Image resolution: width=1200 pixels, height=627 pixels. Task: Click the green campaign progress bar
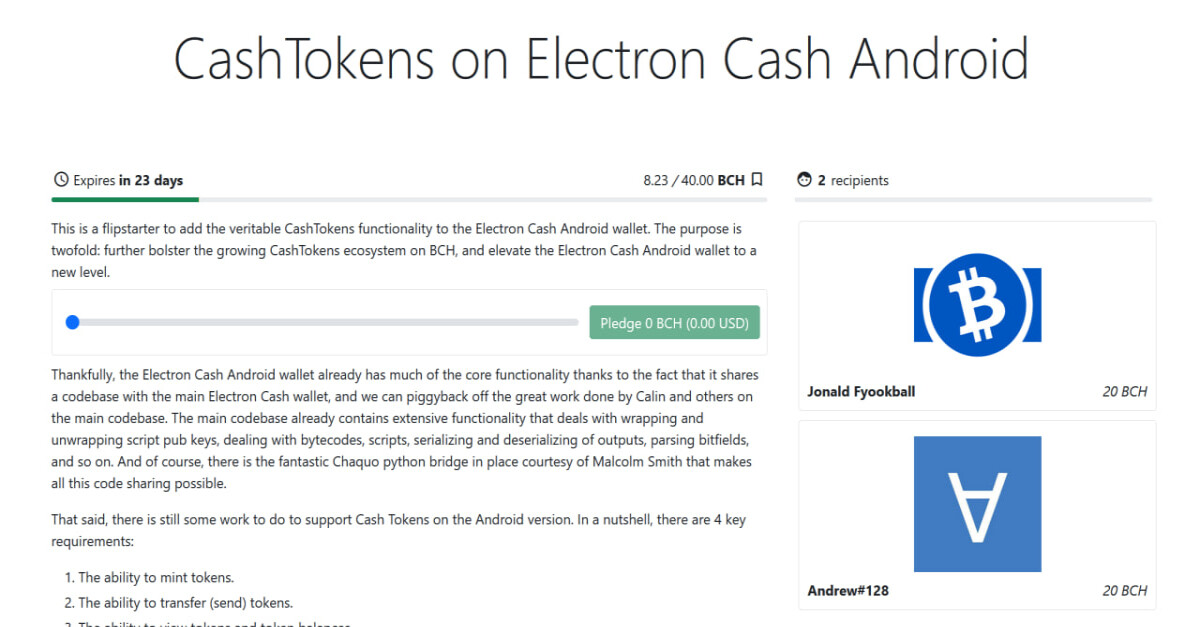tap(124, 196)
